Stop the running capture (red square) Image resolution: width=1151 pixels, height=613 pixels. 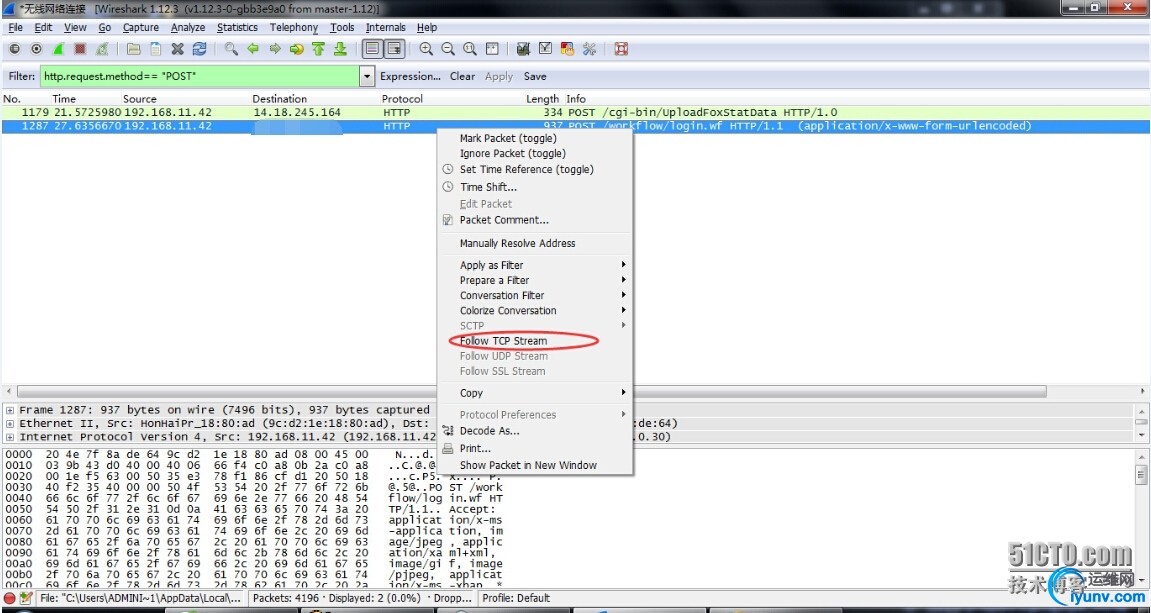pos(80,49)
